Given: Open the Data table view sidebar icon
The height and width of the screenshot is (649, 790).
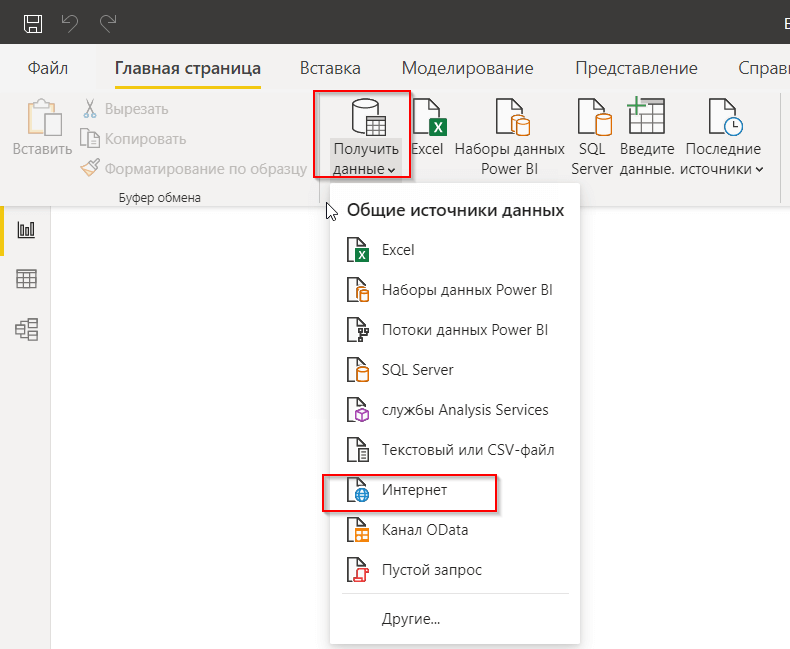Looking at the screenshot, I should [26, 279].
